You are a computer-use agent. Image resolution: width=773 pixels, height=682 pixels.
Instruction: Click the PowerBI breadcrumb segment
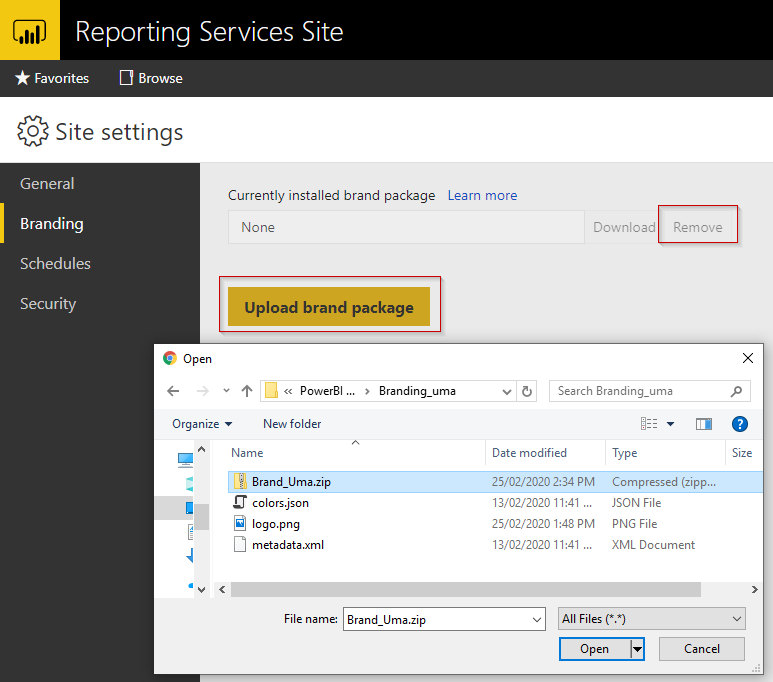[x=327, y=391]
